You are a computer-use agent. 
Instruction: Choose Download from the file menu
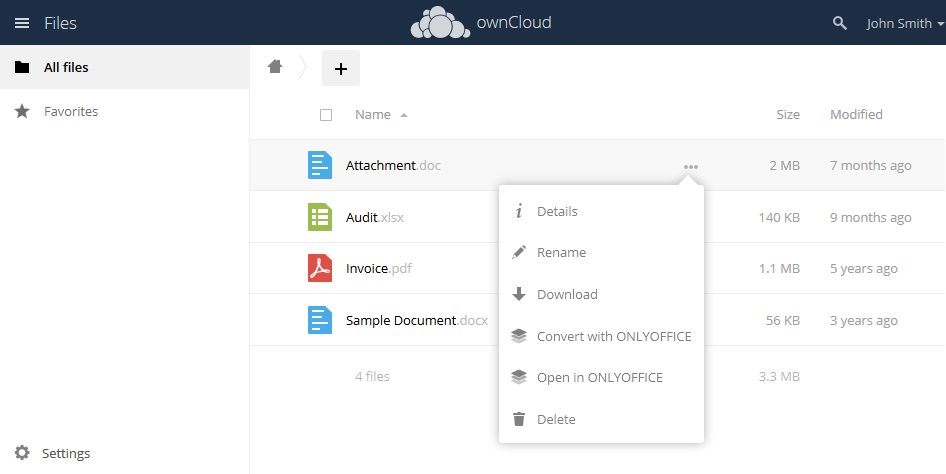(567, 294)
